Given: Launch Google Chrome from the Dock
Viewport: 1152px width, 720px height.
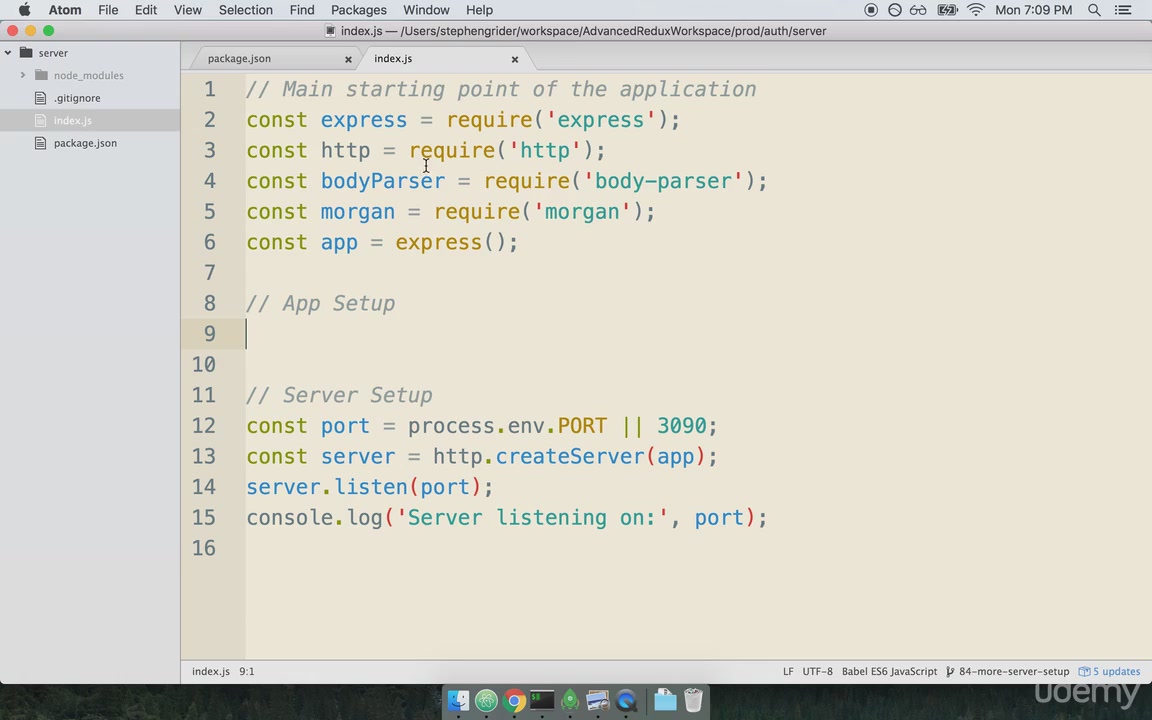Looking at the screenshot, I should click(x=514, y=700).
